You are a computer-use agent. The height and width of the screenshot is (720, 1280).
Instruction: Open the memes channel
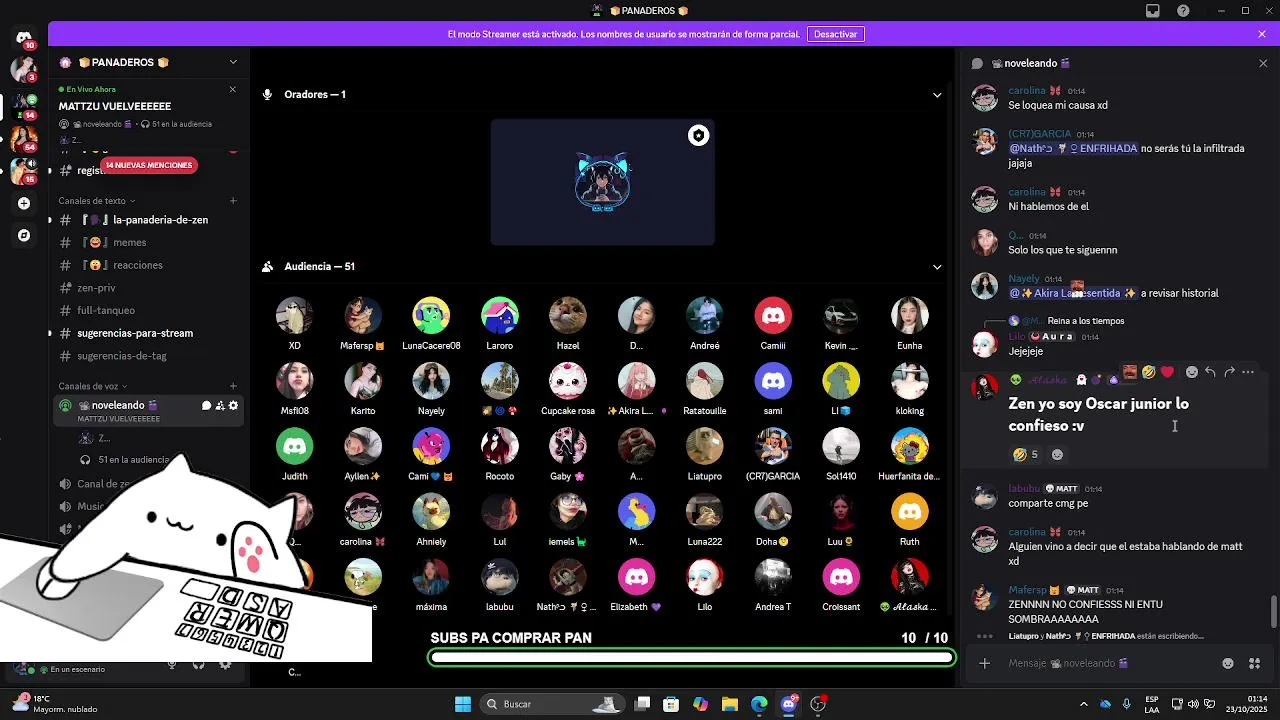pos(148,242)
